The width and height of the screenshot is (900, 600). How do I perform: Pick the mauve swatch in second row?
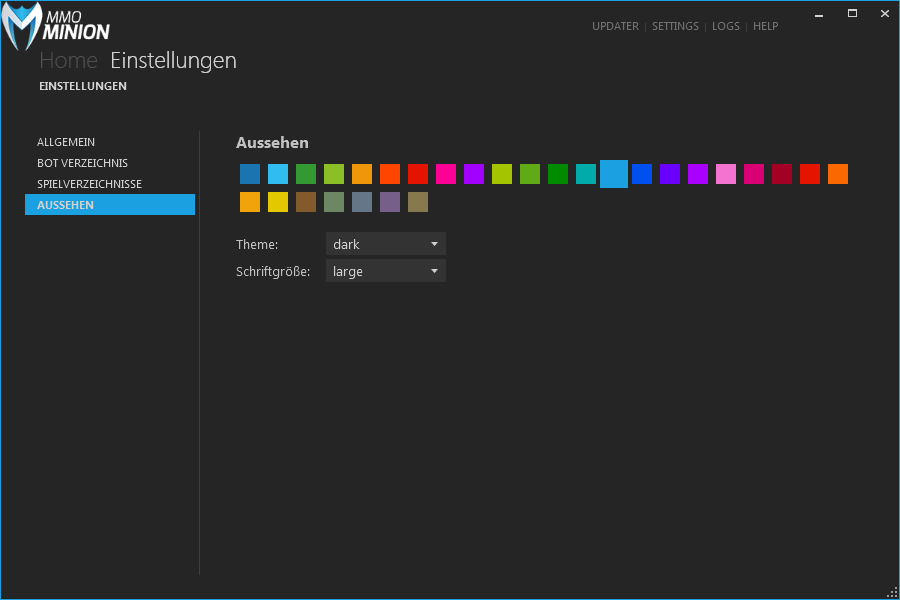[x=390, y=202]
